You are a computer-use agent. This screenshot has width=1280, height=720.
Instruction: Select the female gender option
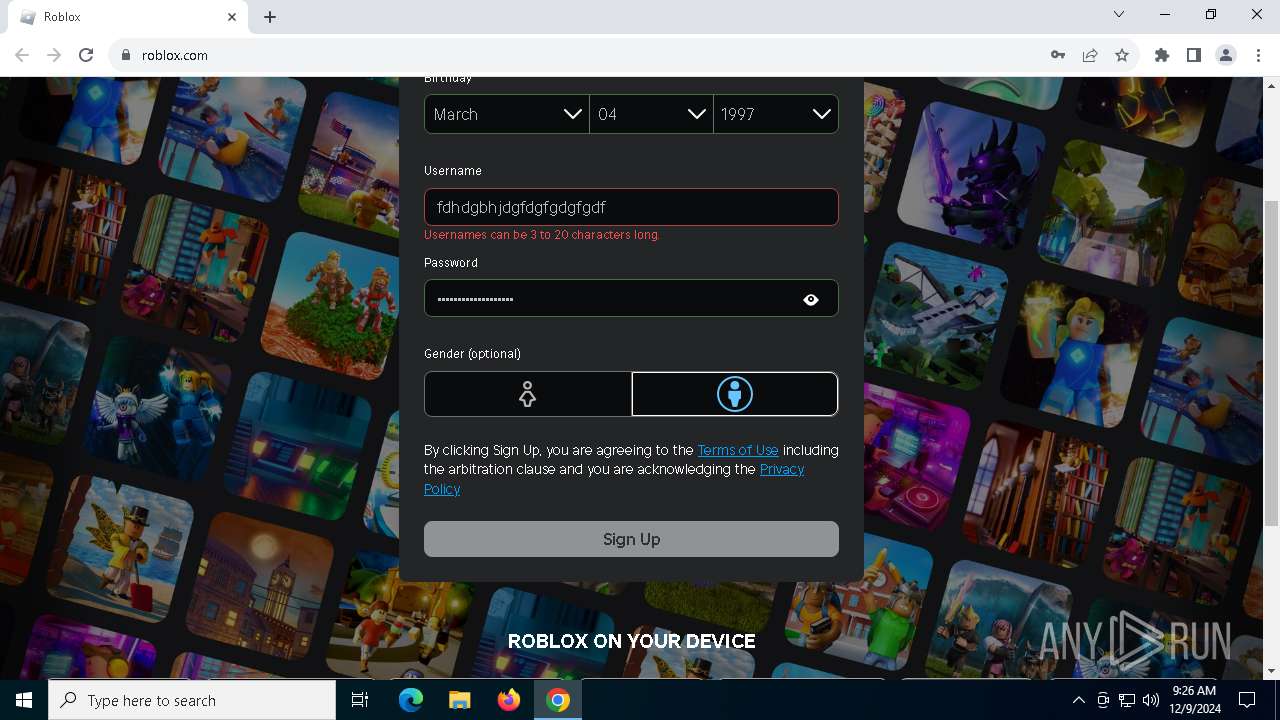528,394
